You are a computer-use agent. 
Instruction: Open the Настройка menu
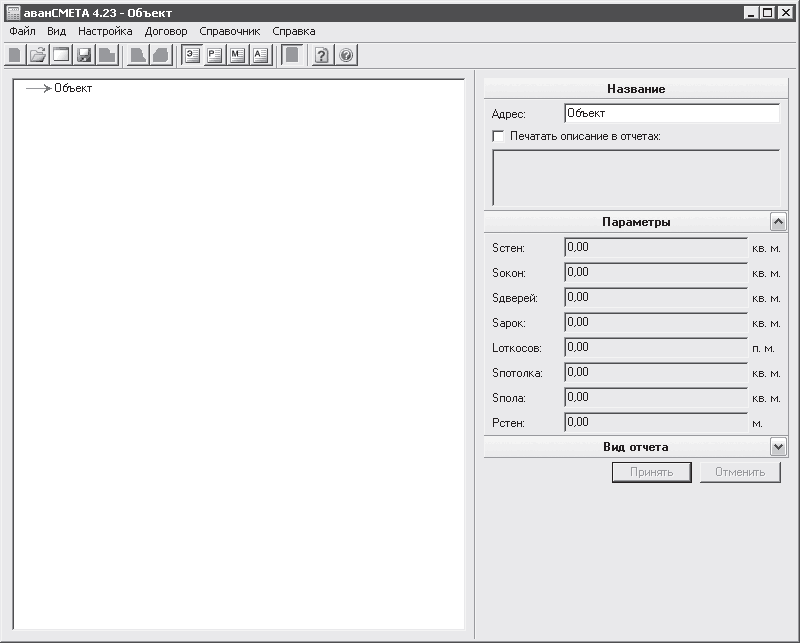point(105,31)
